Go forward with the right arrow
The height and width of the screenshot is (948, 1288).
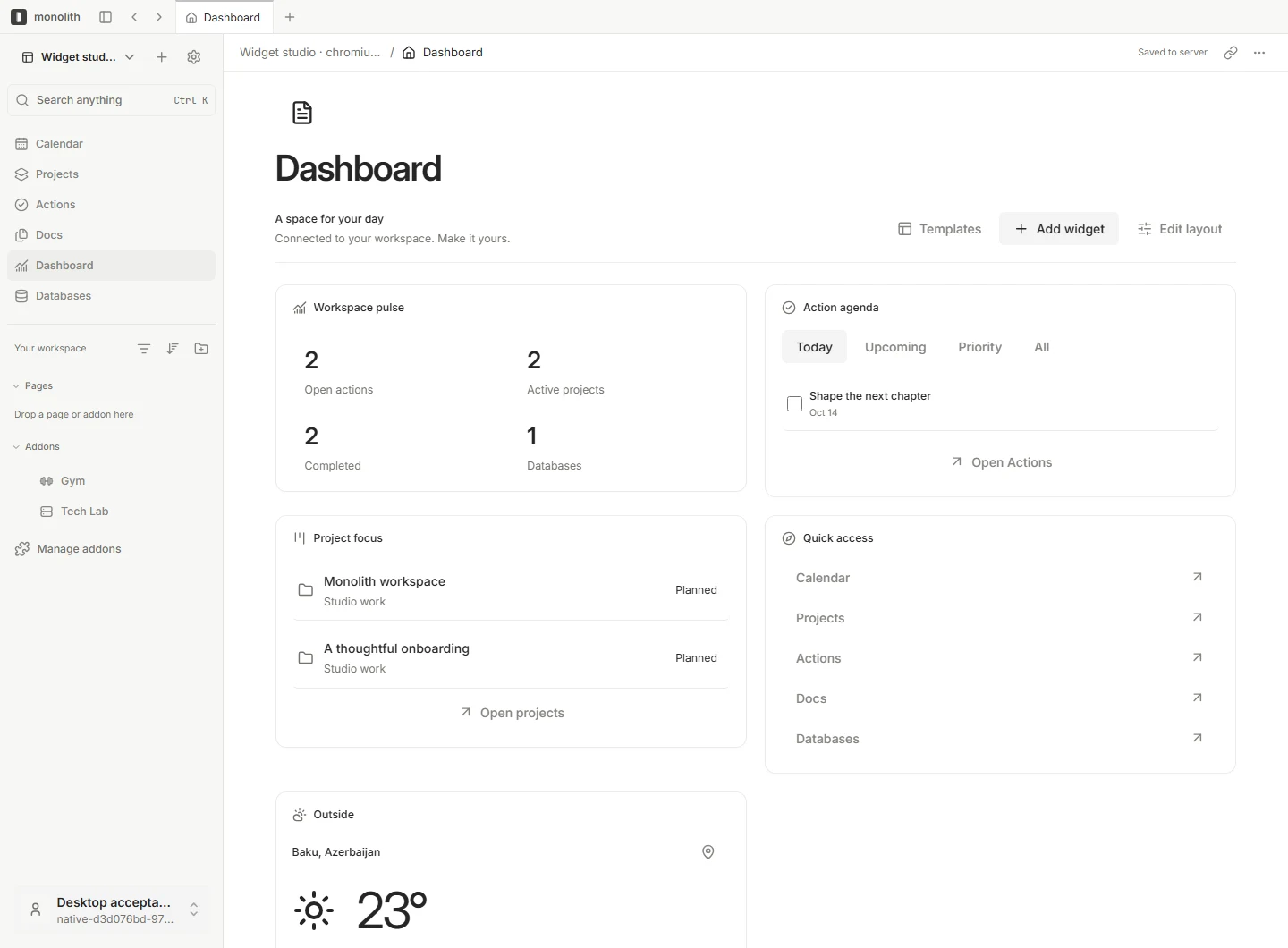(159, 17)
